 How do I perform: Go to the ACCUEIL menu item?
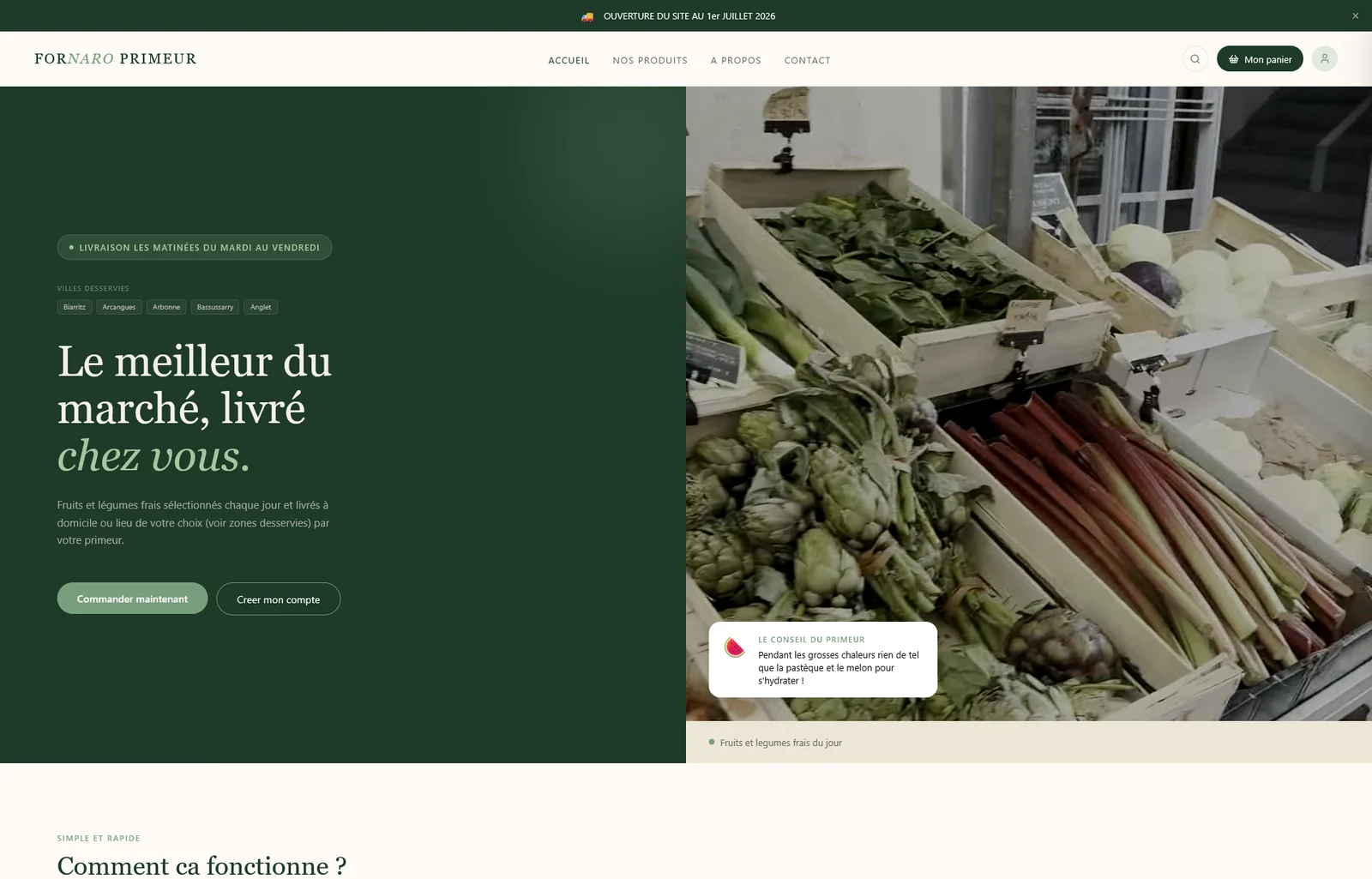tap(569, 60)
